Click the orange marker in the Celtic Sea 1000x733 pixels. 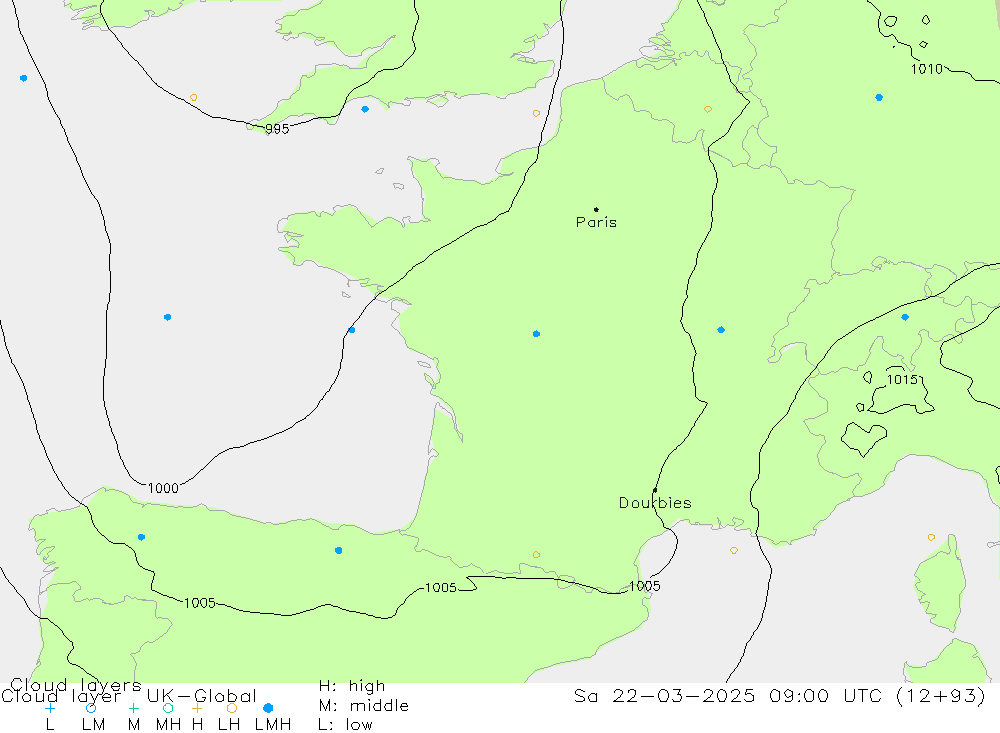point(194,98)
